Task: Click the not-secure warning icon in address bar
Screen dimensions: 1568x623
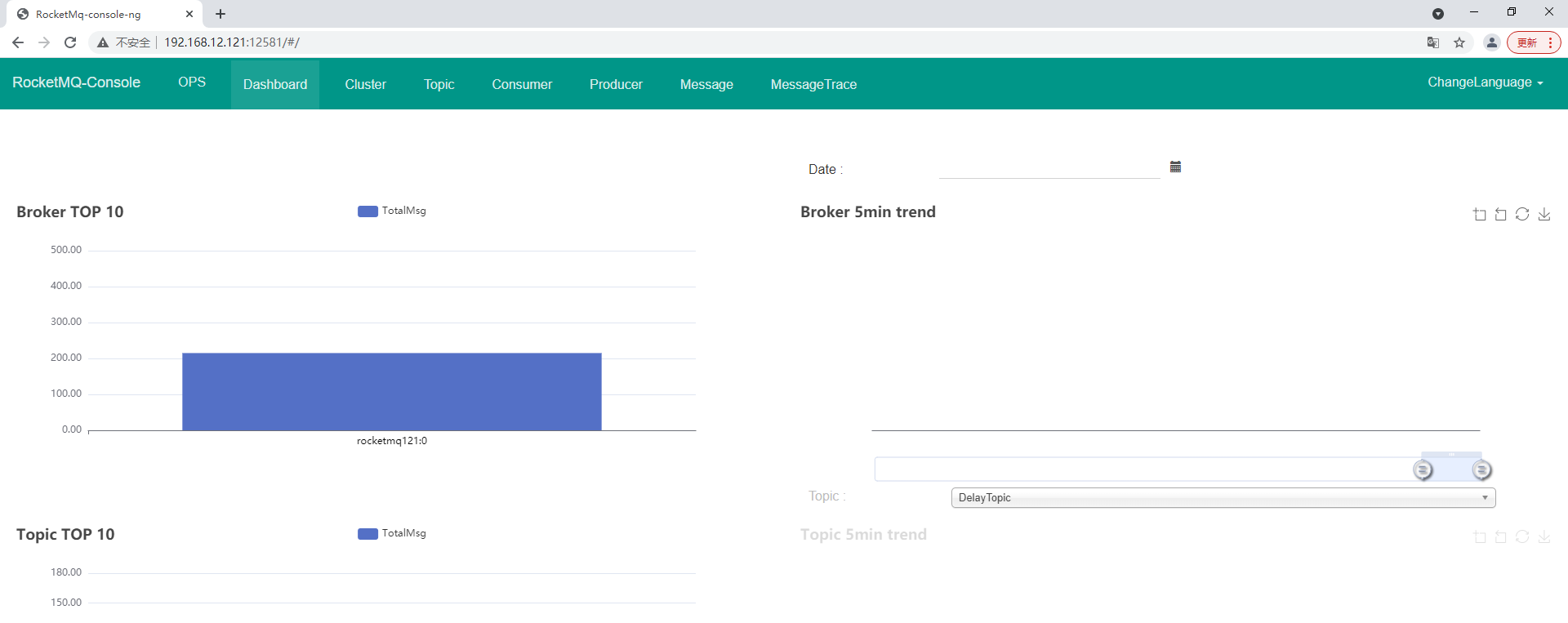Action: point(103,42)
